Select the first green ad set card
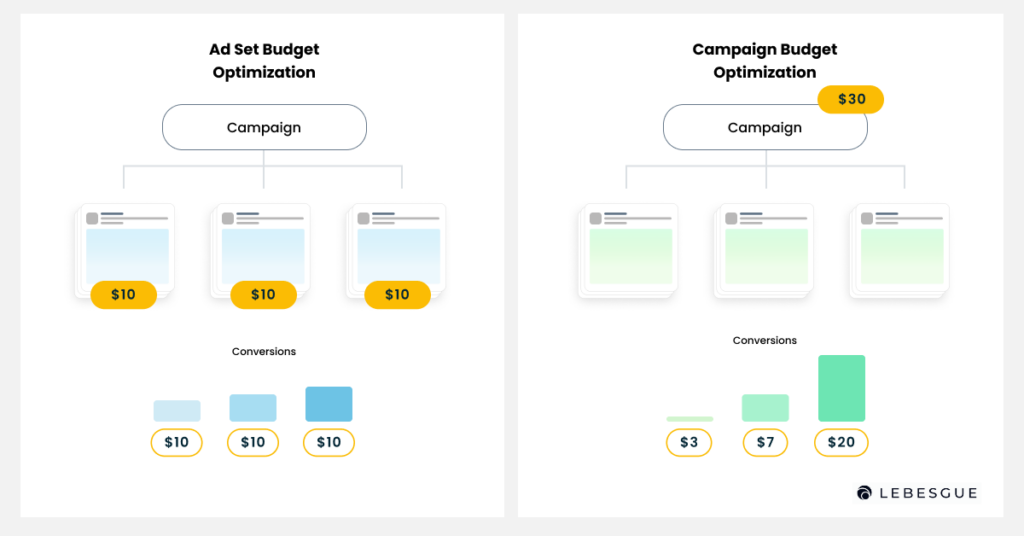 [x=628, y=251]
